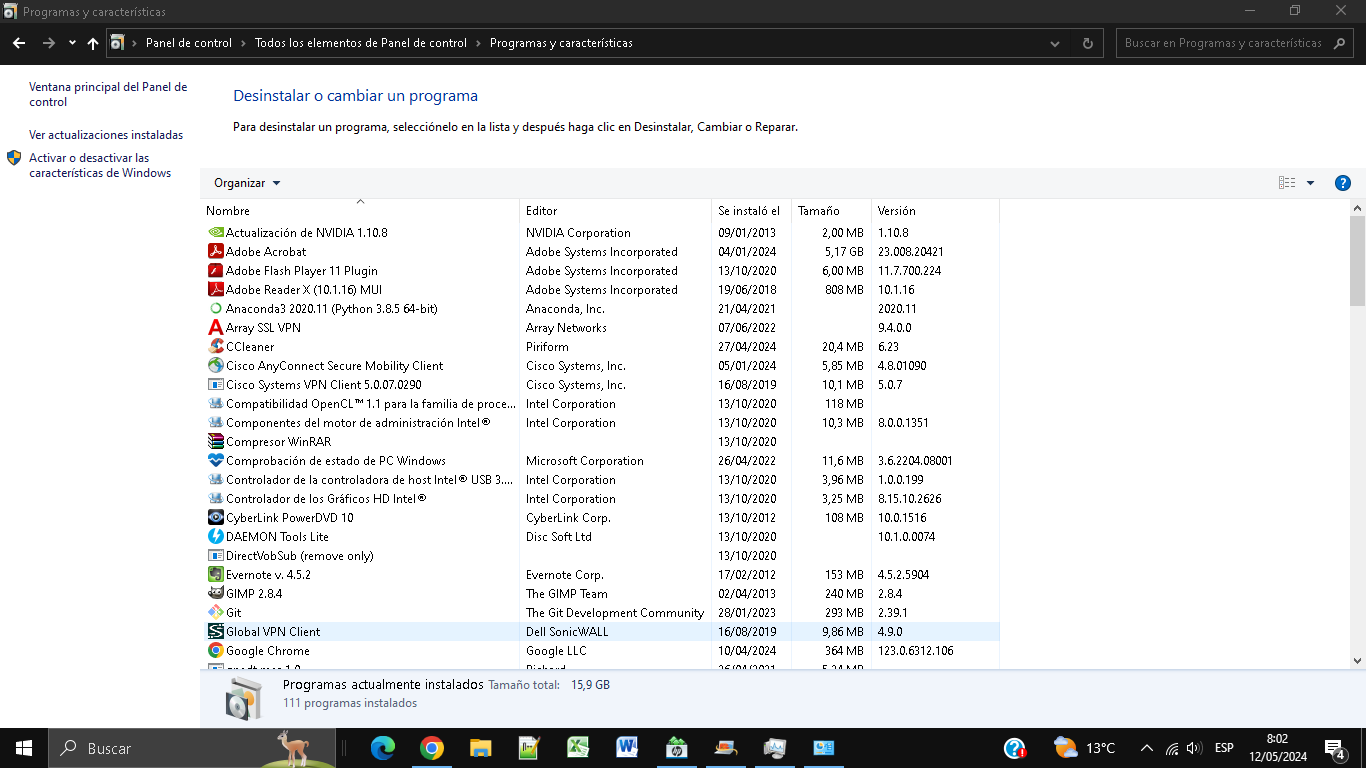Navigate to Panel de control breadcrumb
1366x768 pixels.
pyautogui.click(x=189, y=43)
